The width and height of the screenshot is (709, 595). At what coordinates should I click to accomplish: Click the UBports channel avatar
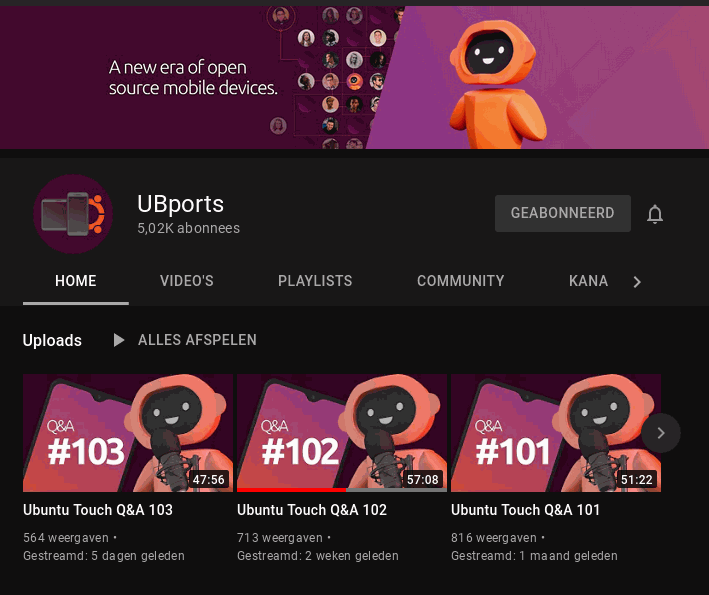[74, 214]
